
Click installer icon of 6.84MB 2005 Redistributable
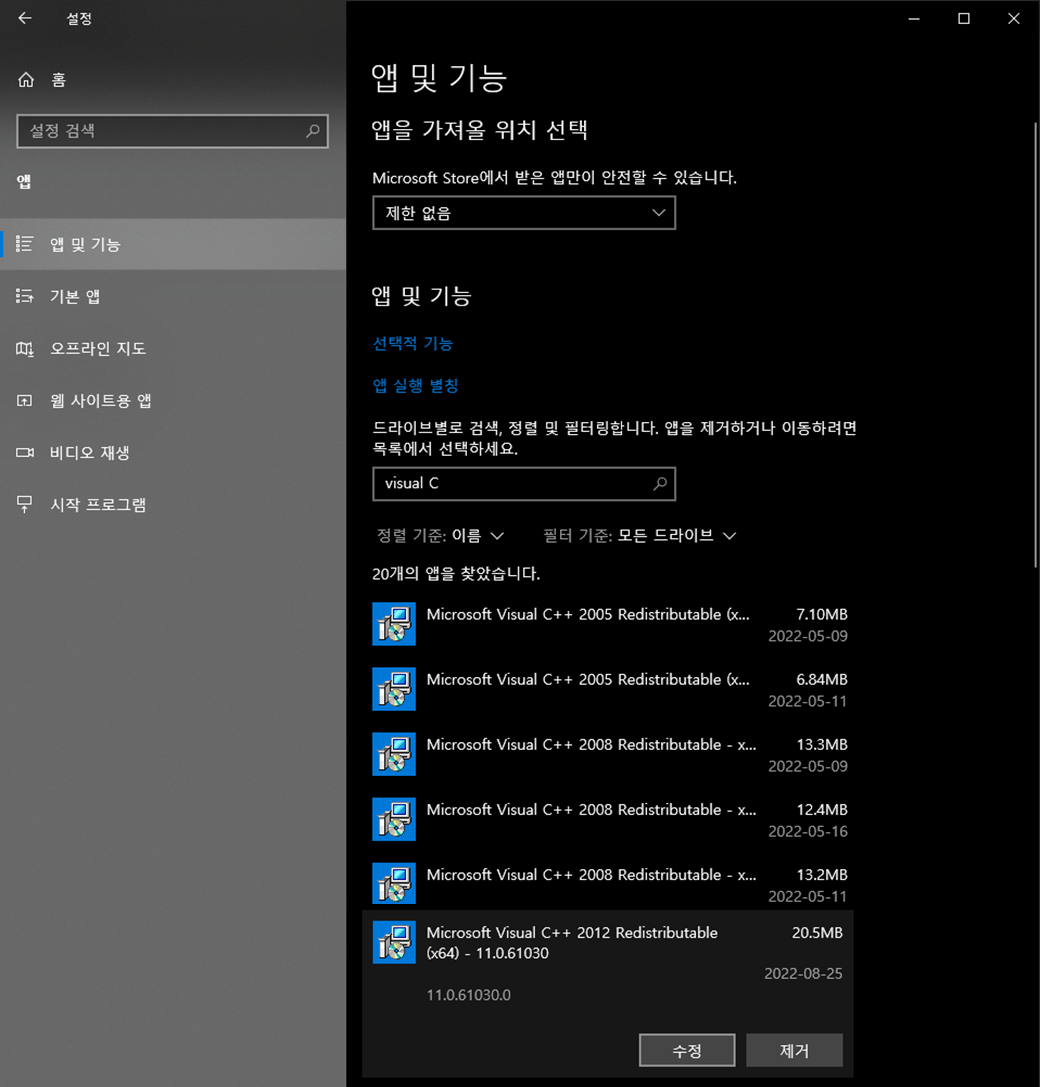(x=394, y=689)
